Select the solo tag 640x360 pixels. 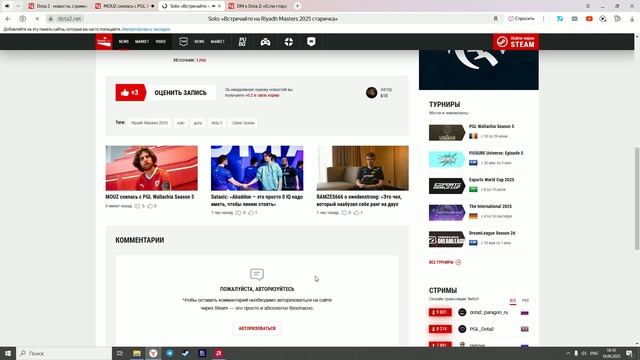181,123
